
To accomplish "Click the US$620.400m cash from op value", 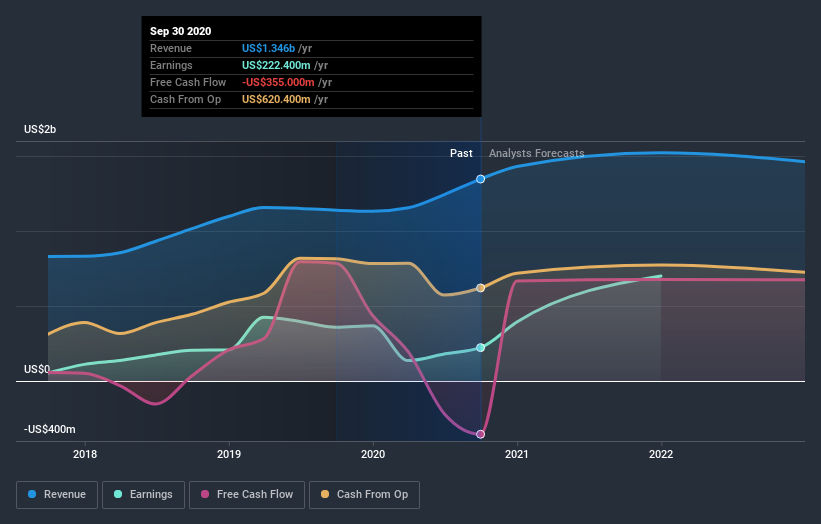I will tap(276, 99).
